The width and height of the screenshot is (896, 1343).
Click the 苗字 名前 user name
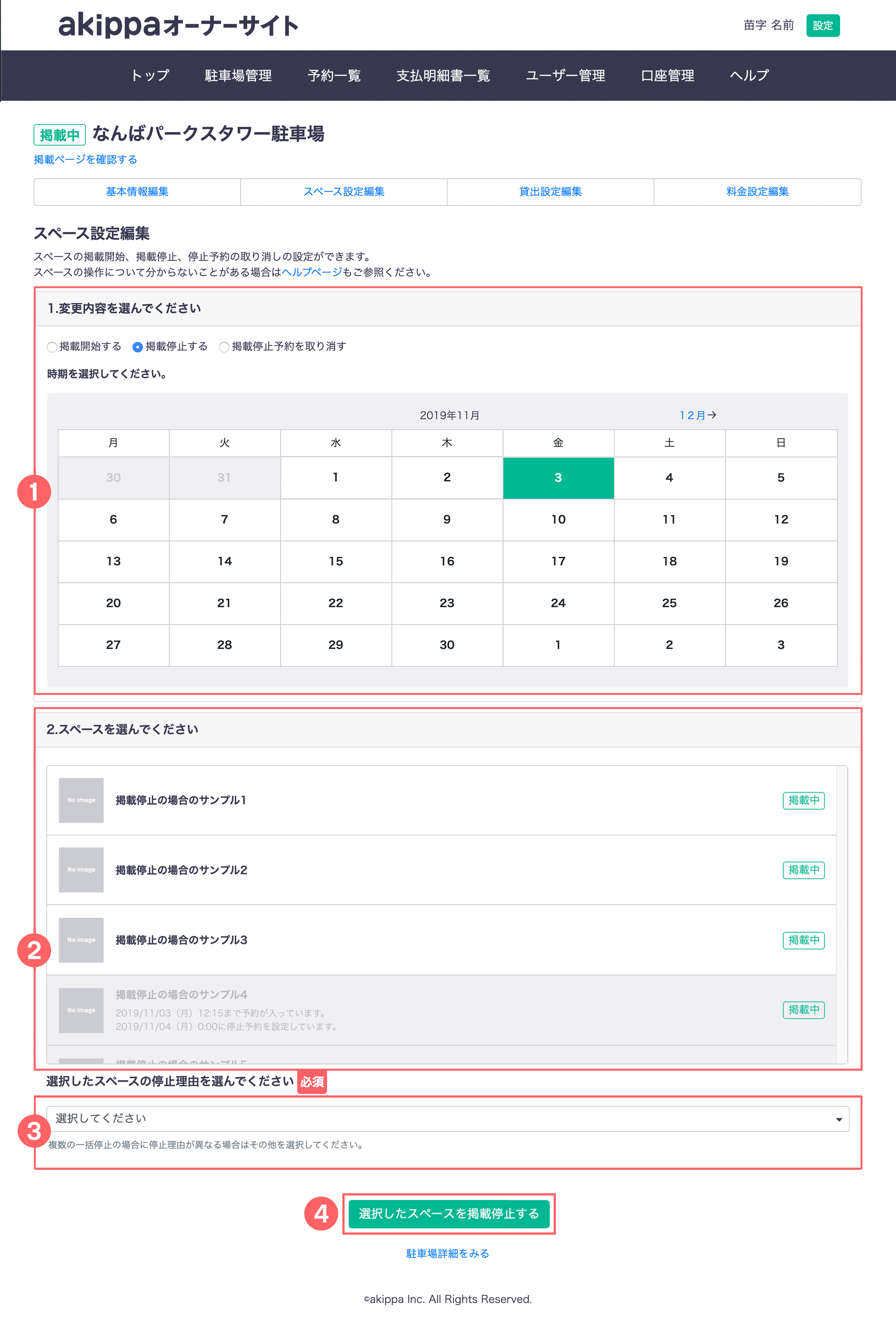[769, 25]
